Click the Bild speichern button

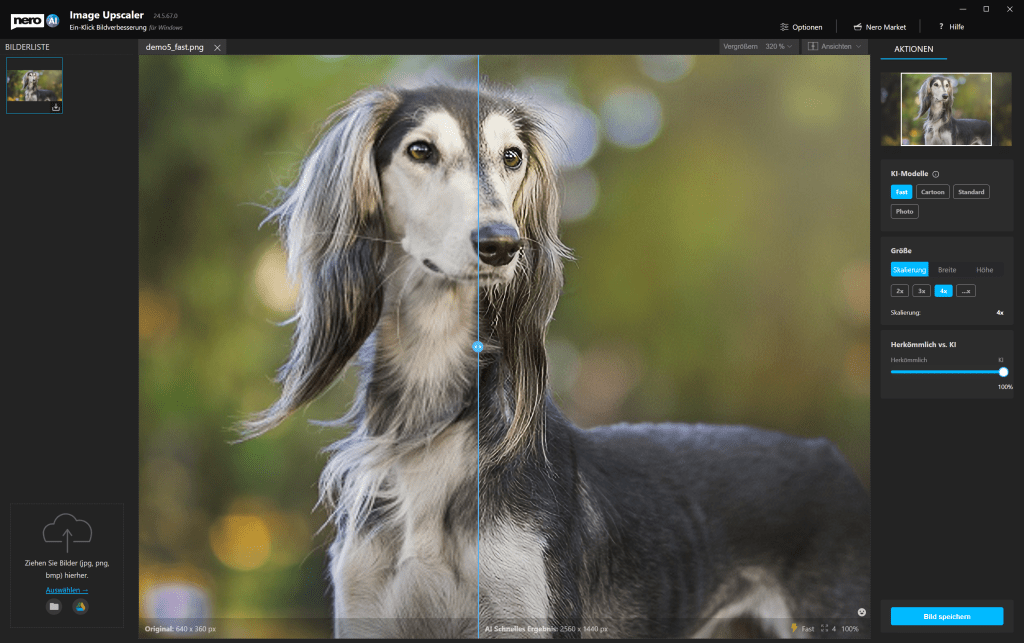tap(946, 616)
